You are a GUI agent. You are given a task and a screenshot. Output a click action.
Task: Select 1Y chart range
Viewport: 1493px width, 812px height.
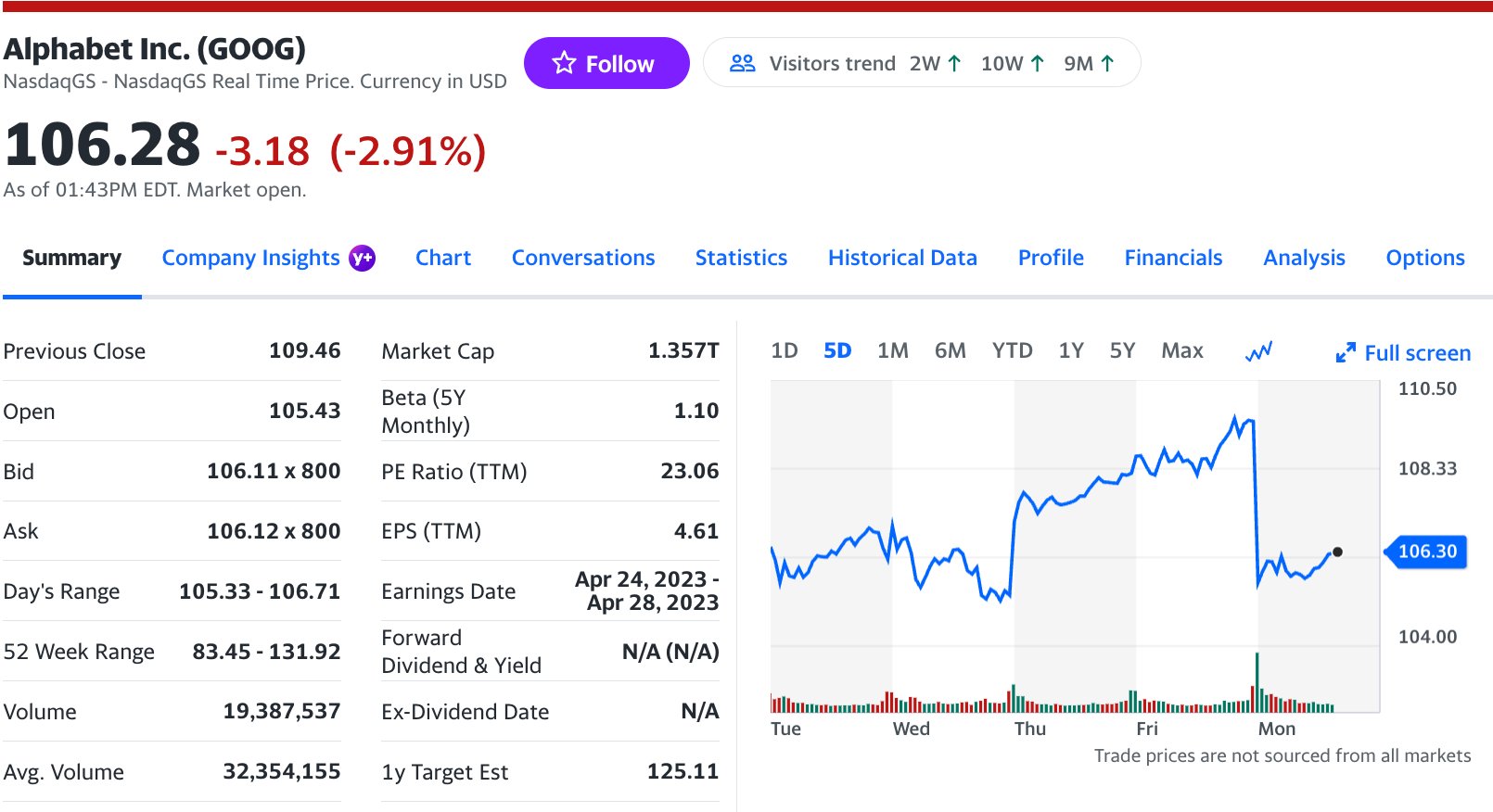click(x=1071, y=350)
